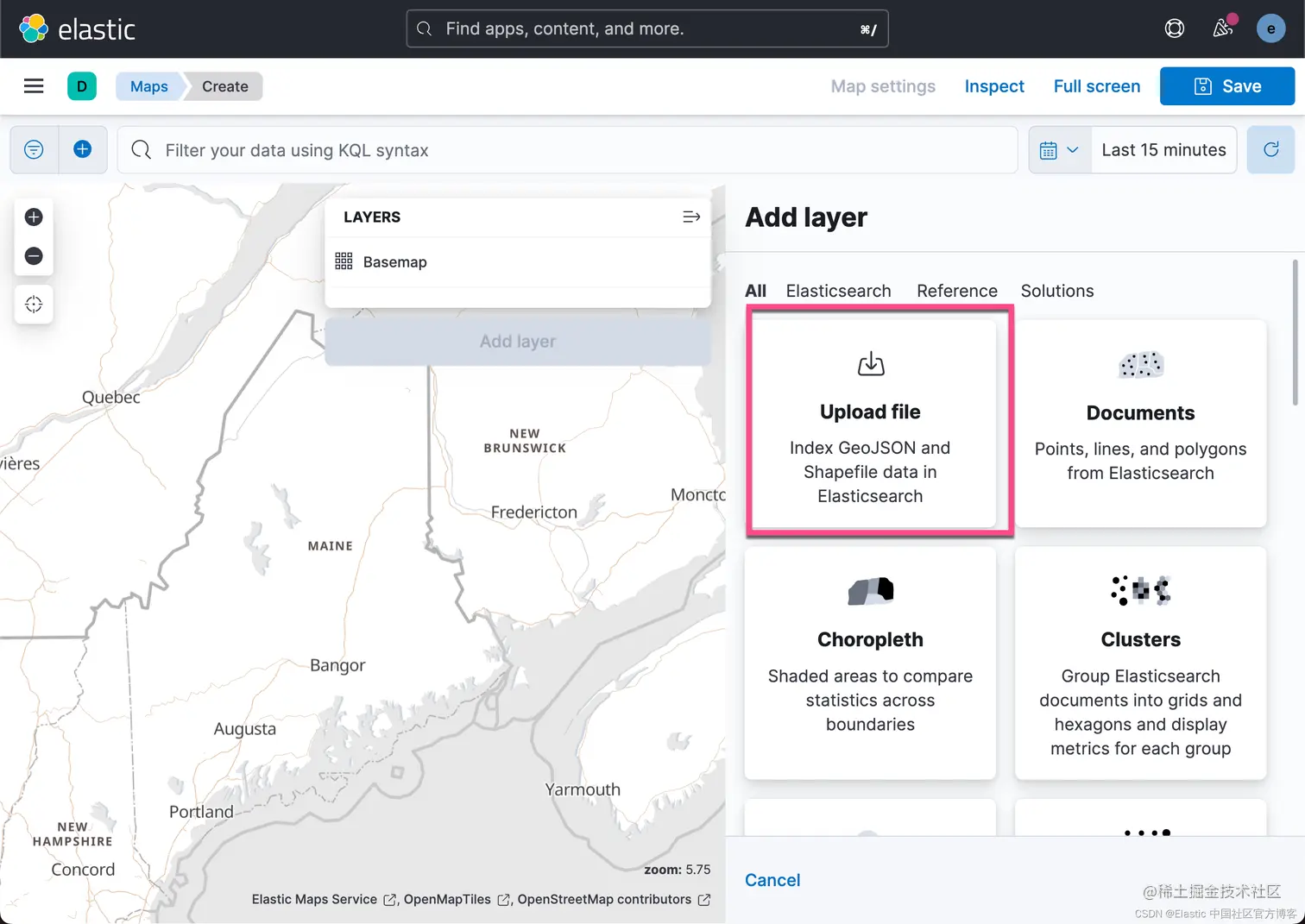Image resolution: width=1305 pixels, height=924 pixels.
Task: Select the Basemap layer name
Action: point(394,262)
